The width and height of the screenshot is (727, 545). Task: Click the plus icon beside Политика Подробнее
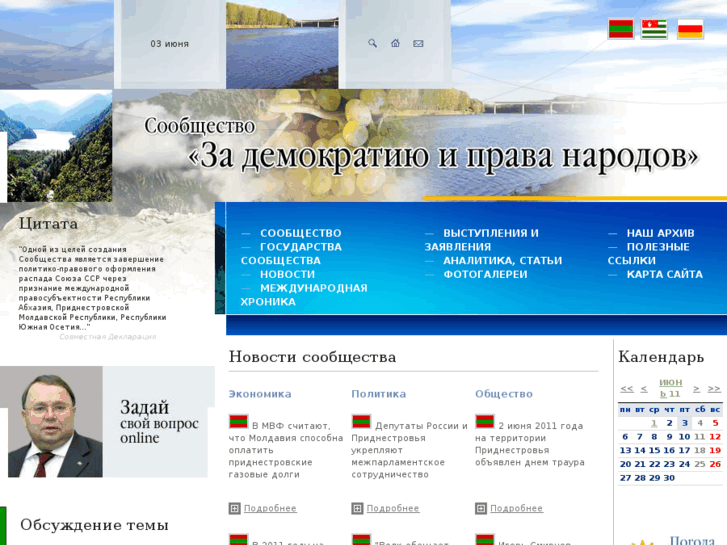(x=357, y=509)
